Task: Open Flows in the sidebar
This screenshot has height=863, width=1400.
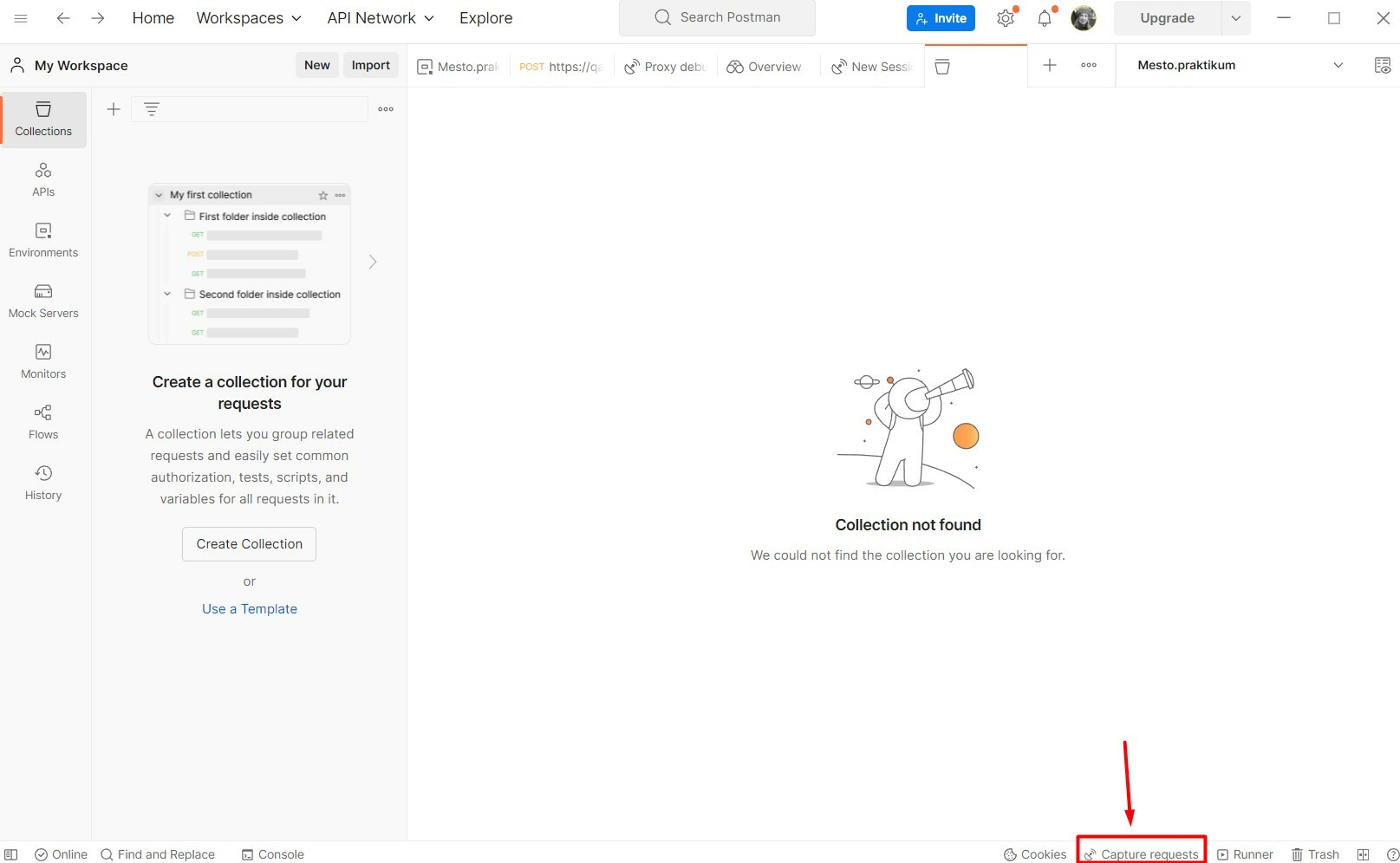Action: coord(43,423)
